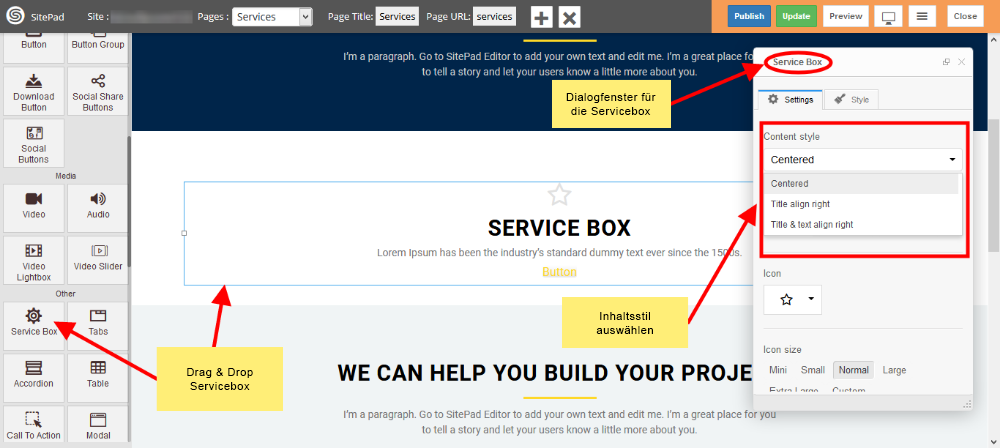Open the Content style dropdown
1000x448 pixels.
pos(863,160)
